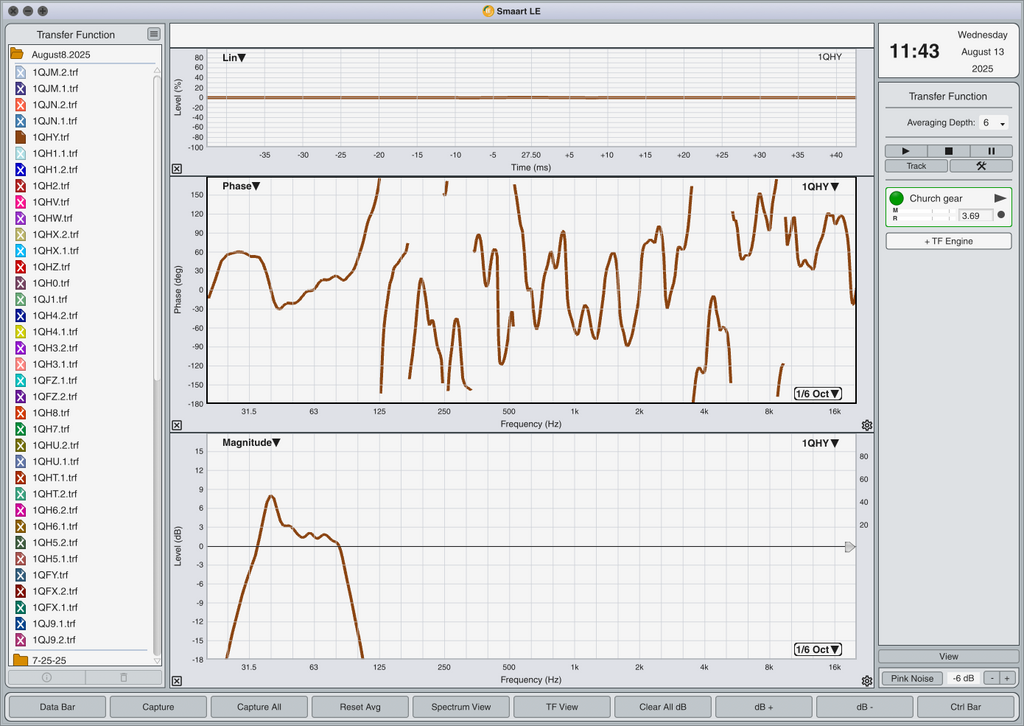Viewport: 1024px width, 726px height.
Task: Open the phase plot 1/6 Oct smoothing dropdown
Action: tap(818, 394)
